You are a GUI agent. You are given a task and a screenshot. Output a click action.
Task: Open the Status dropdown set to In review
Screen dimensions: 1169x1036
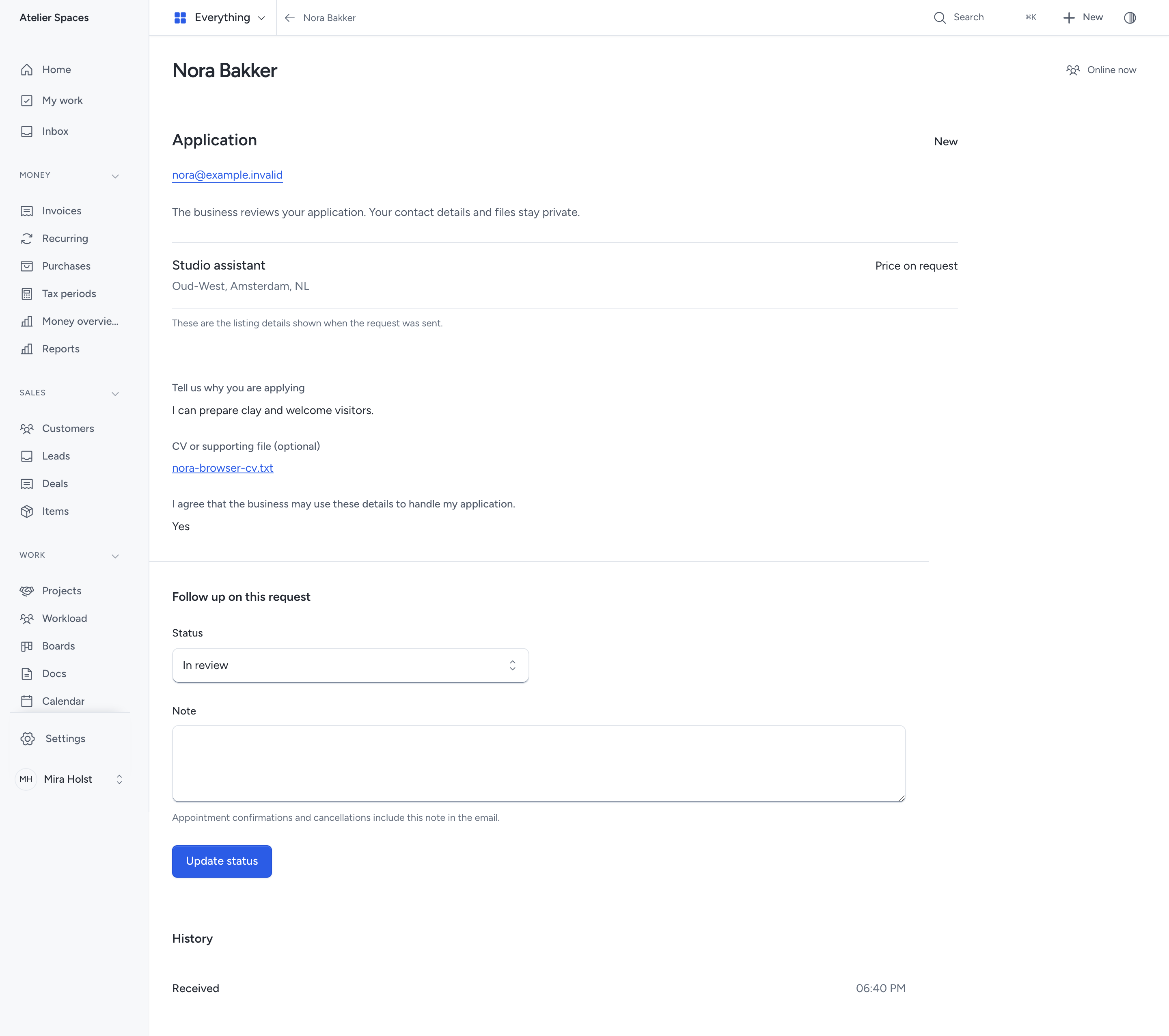pyautogui.click(x=351, y=665)
